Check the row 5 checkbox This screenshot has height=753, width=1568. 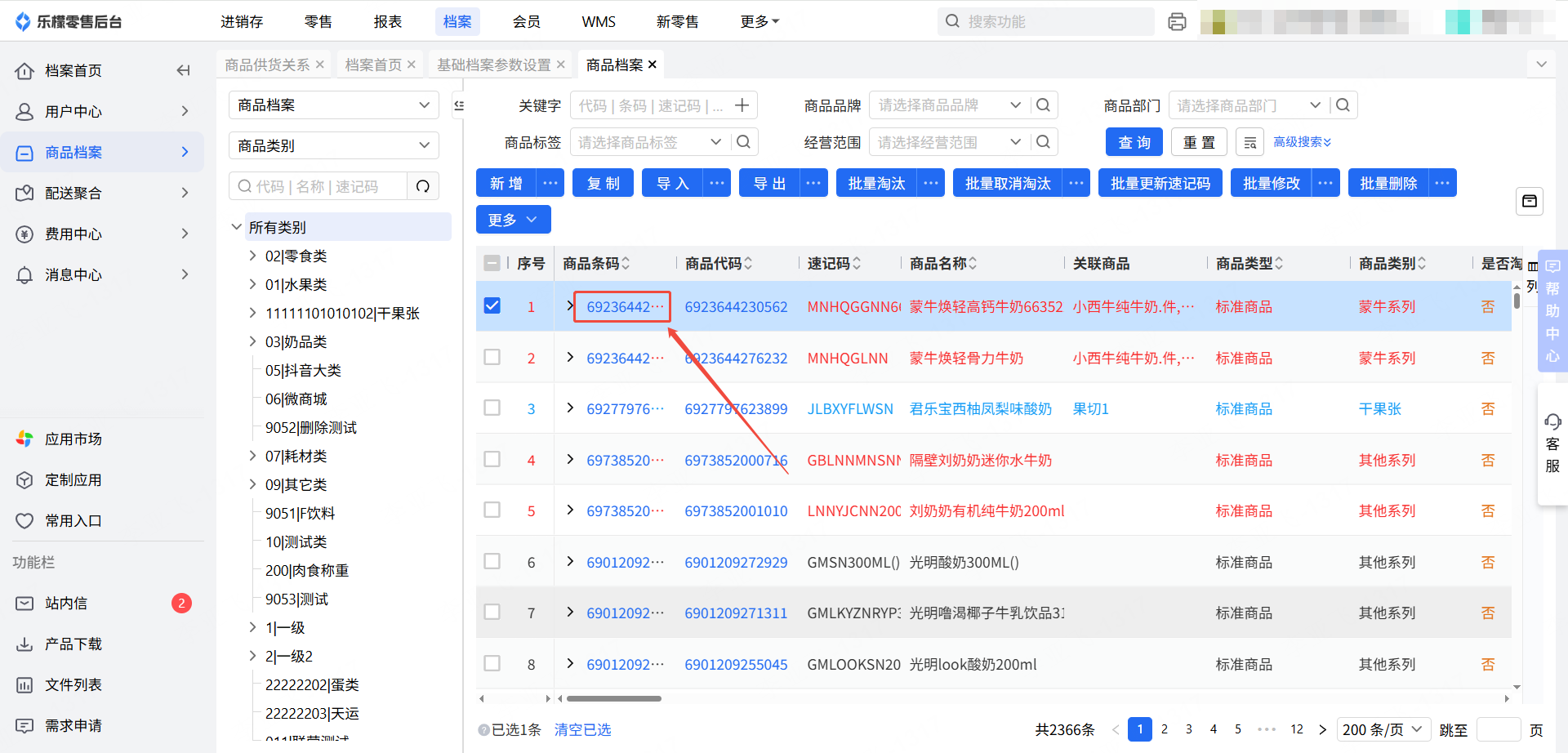(492, 510)
